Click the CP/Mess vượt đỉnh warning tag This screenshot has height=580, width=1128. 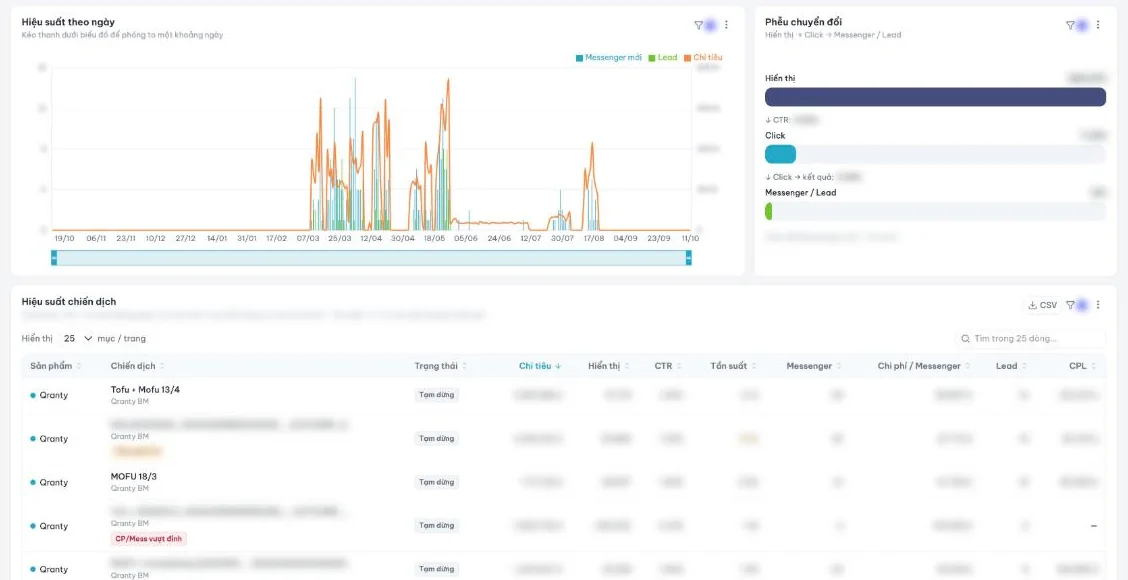[148, 538]
